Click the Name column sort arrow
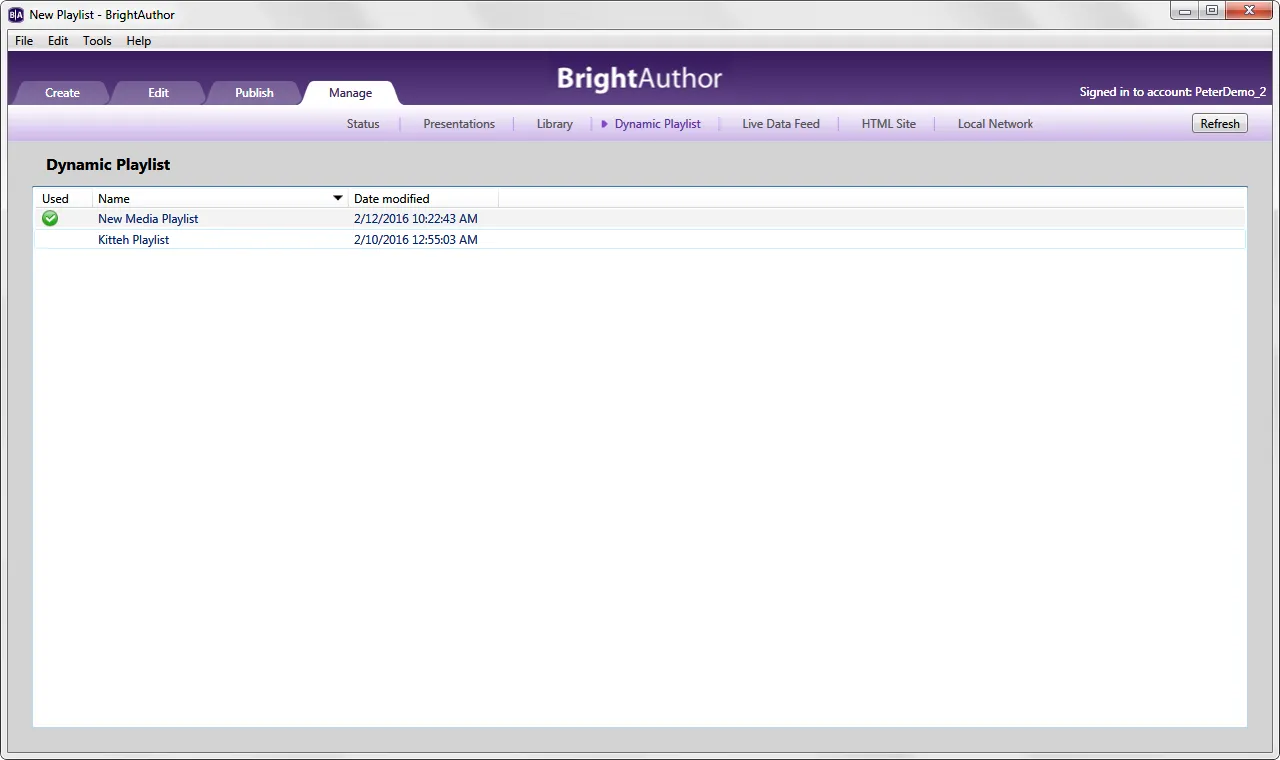The height and width of the screenshot is (760, 1280). pyautogui.click(x=338, y=198)
